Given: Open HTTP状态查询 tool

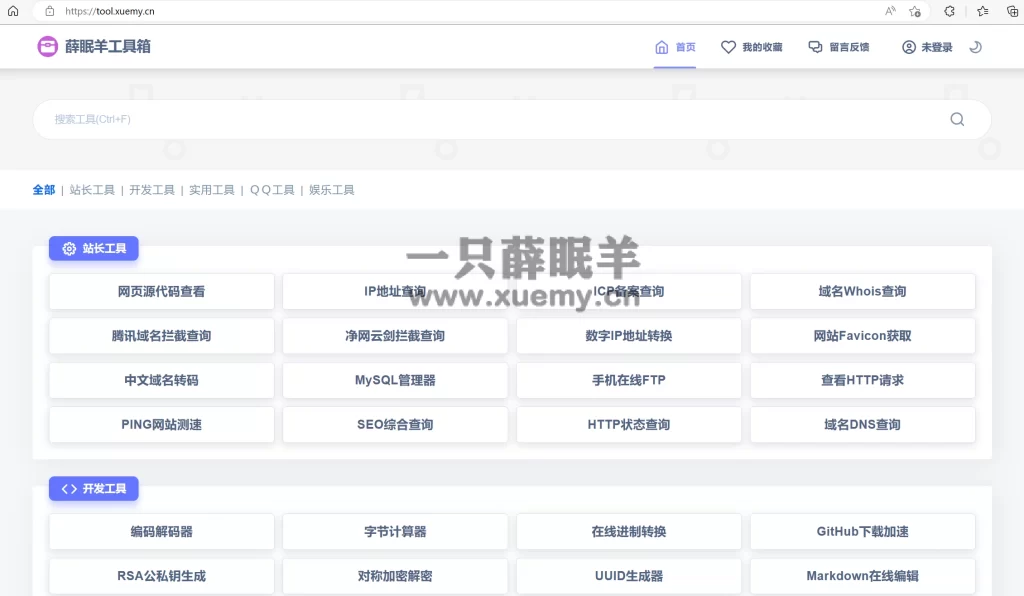Looking at the screenshot, I should click(629, 424).
